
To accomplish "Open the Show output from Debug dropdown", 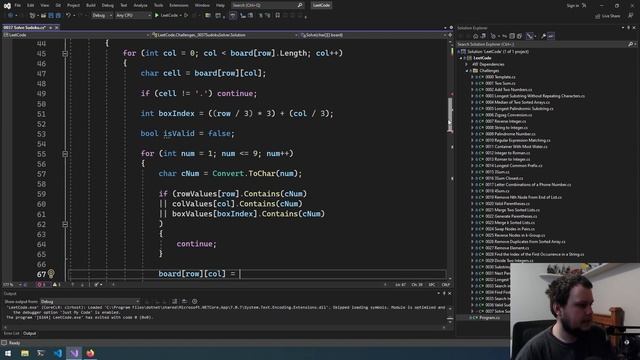I will tap(90, 302).
